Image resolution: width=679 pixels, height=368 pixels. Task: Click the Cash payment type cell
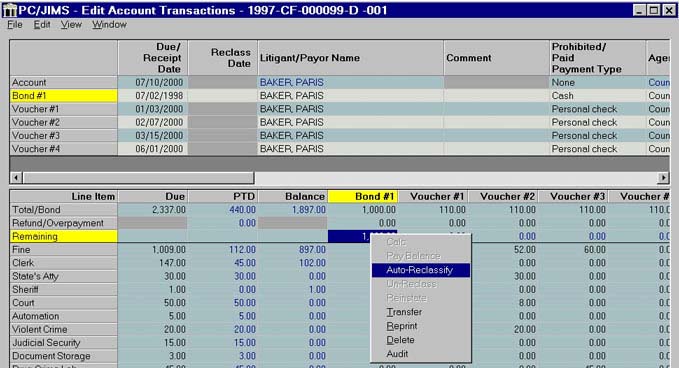tap(597, 96)
